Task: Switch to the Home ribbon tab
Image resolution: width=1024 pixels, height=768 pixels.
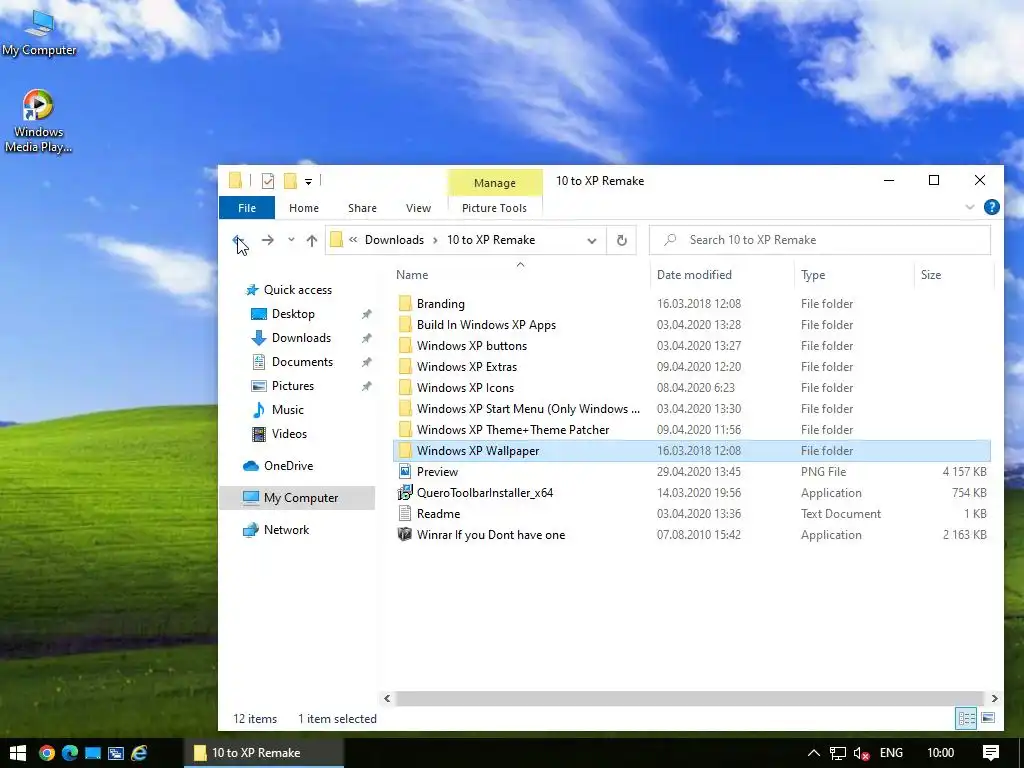Action: click(x=304, y=208)
